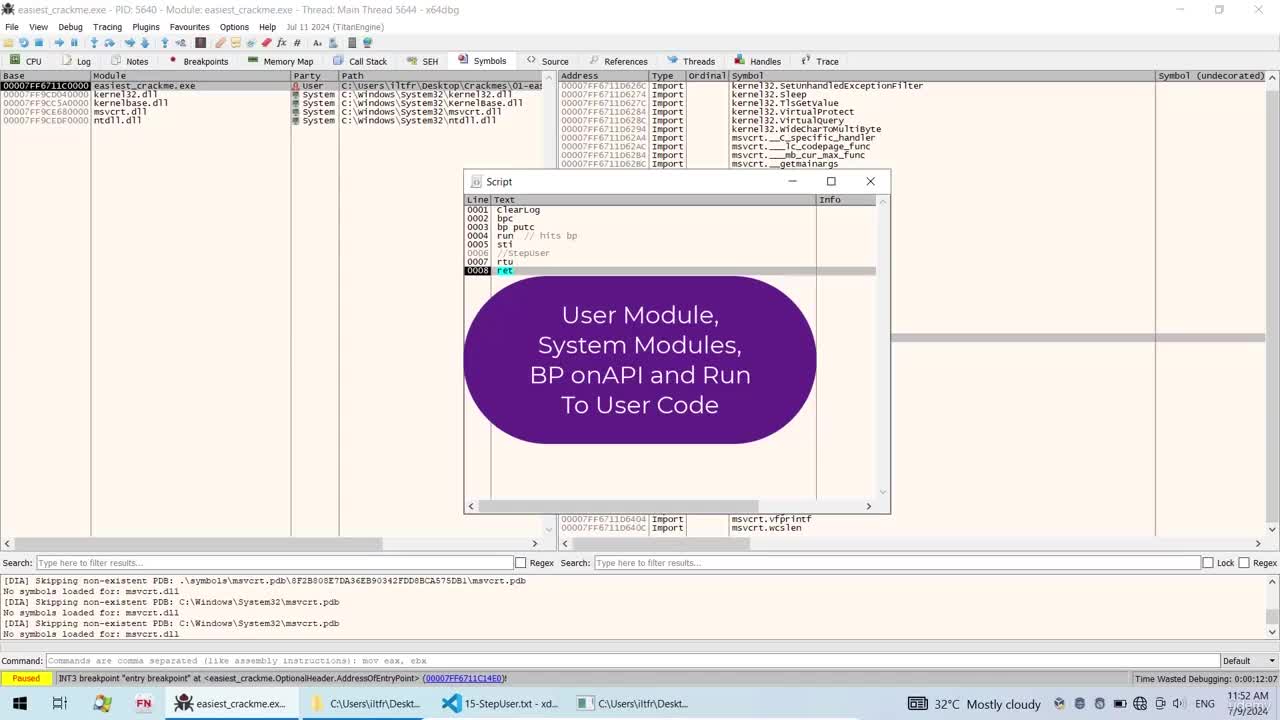Click the hash labels toolbar icon
Viewport: 1280px width, 720px height.
297,43
